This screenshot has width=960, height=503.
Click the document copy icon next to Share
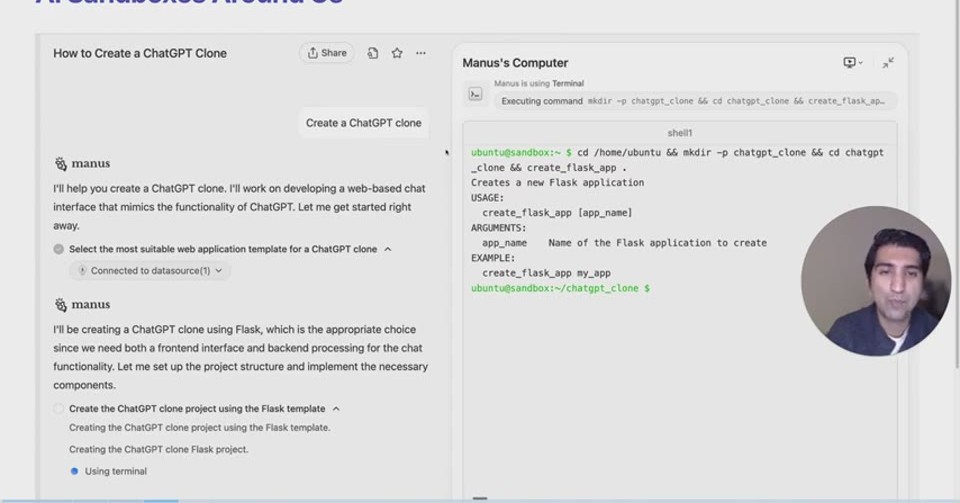pyautogui.click(x=372, y=53)
